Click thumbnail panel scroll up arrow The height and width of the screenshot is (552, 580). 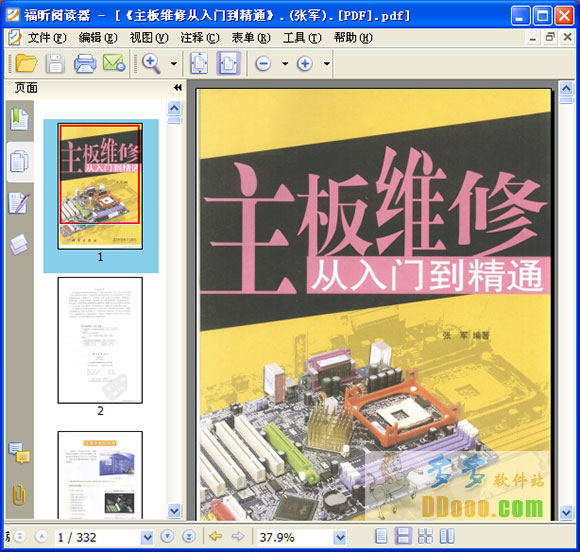coord(174,108)
